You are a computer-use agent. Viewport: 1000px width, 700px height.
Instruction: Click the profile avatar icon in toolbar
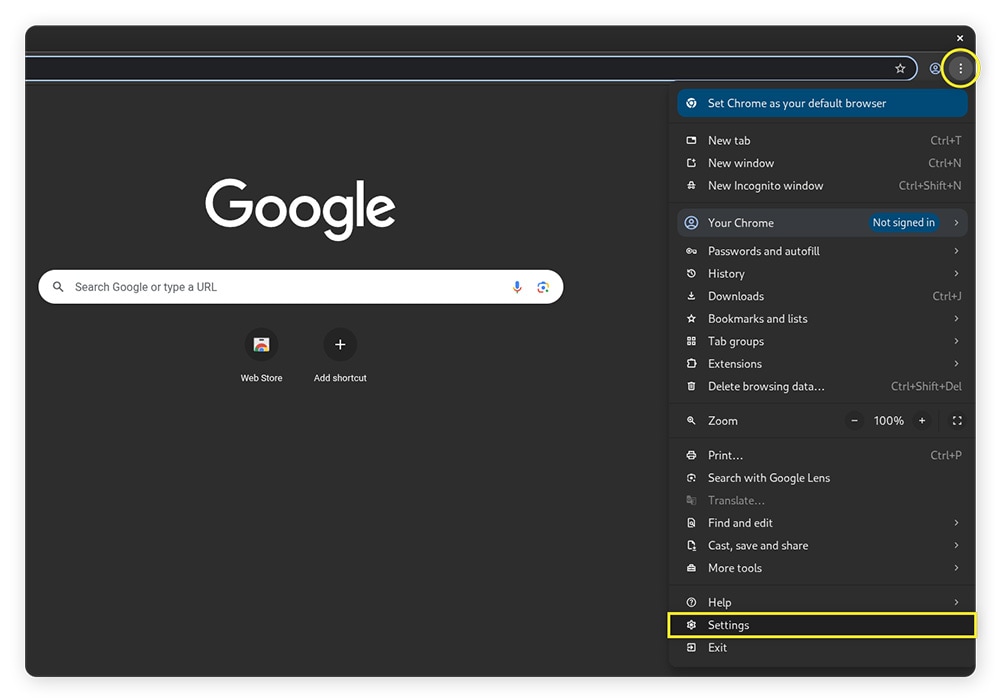click(x=934, y=68)
